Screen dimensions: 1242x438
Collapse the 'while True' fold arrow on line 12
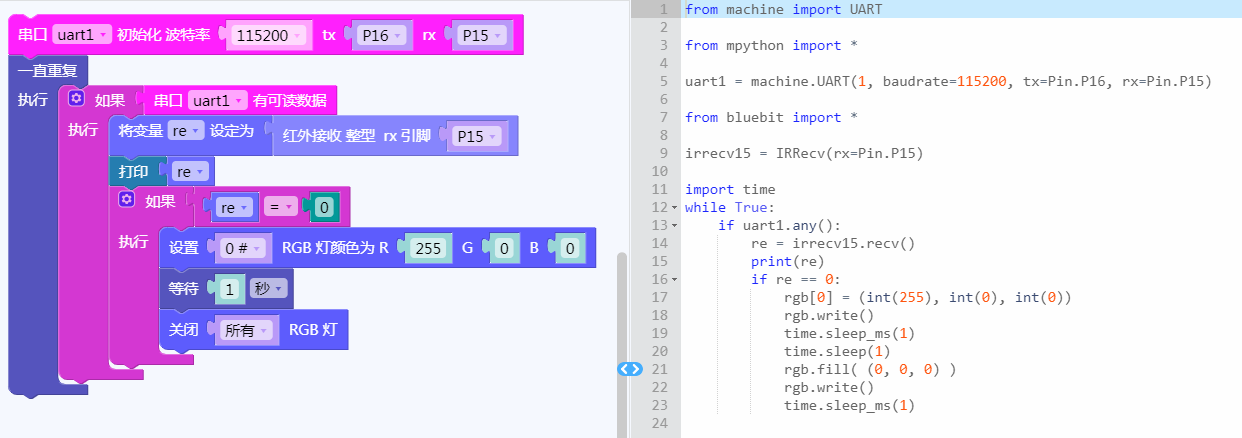point(675,208)
